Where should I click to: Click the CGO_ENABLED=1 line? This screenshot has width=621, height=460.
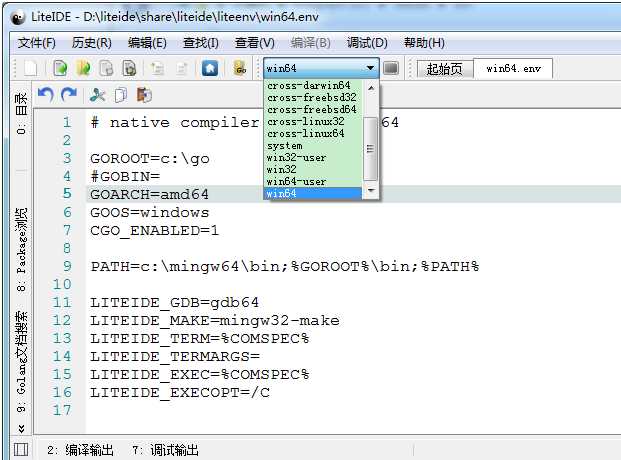(154, 230)
